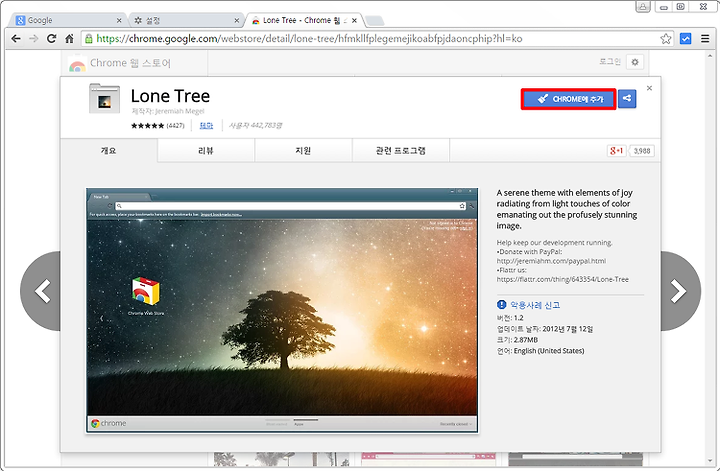
Task: Open the 관련 프로그램 tab
Action: [x=401, y=151]
